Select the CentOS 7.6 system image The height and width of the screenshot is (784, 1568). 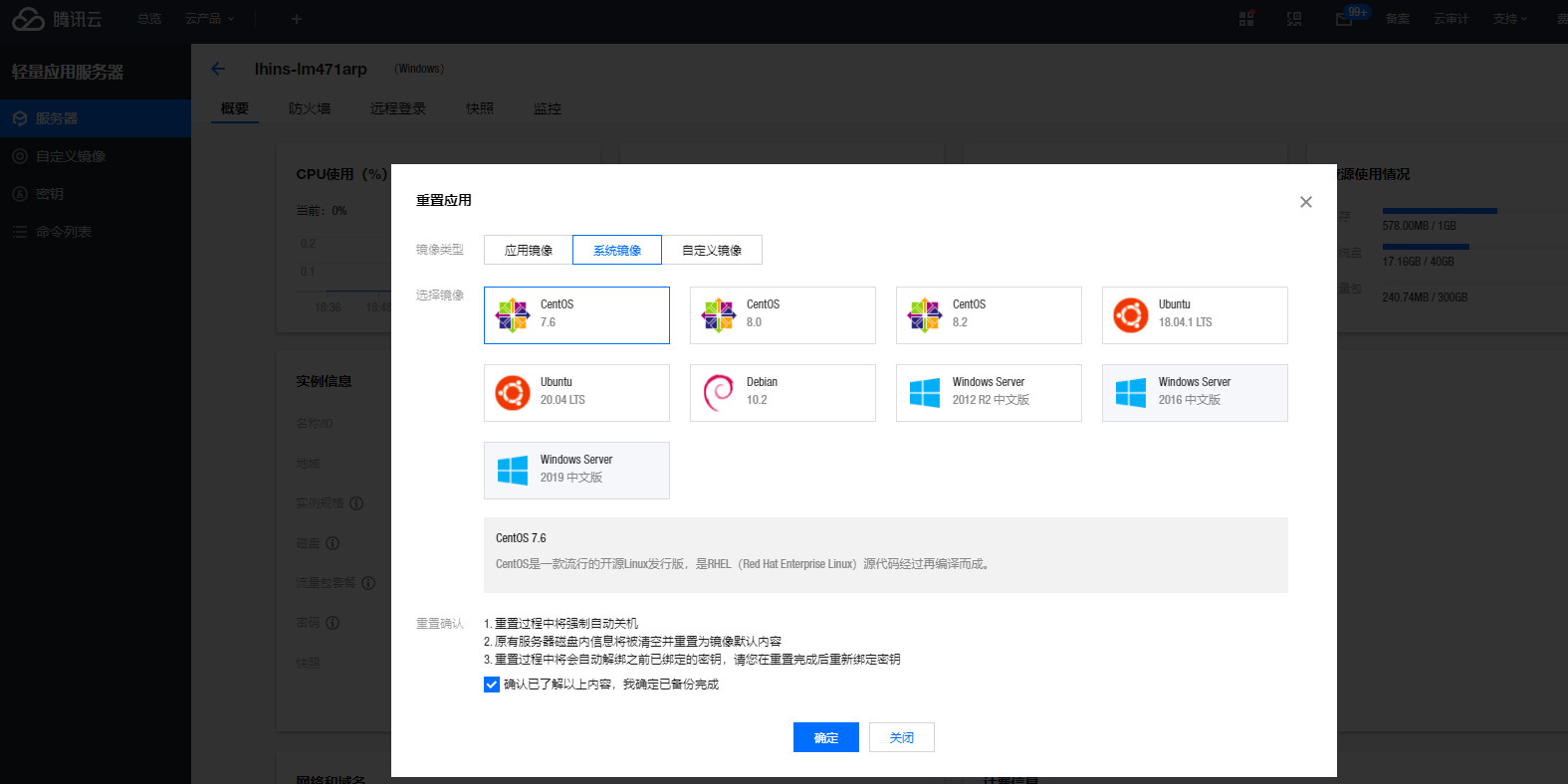click(576, 315)
